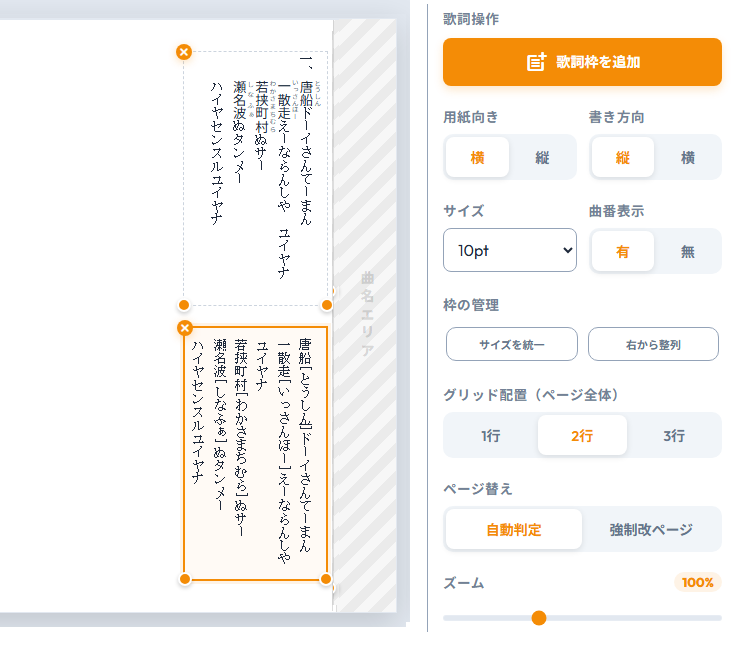Image resolution: width=741 pixels, height=648 pixels.
Task: Click the line 唐船[とうしん]ドーイさんてーまん in lower frame
Action: [x=305, y=445]
